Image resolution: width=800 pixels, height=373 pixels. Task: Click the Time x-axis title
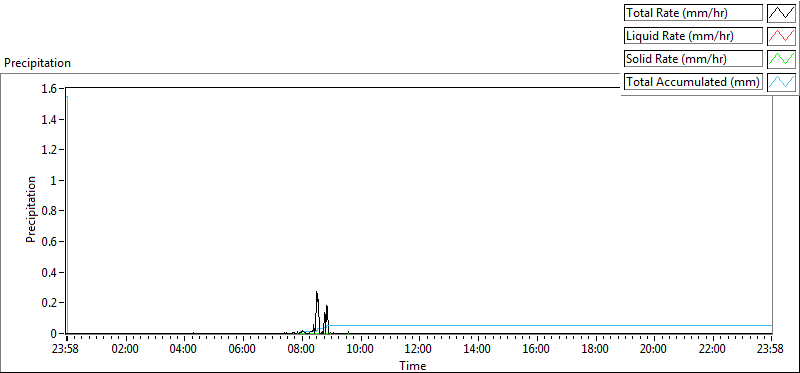pos(413,365)
